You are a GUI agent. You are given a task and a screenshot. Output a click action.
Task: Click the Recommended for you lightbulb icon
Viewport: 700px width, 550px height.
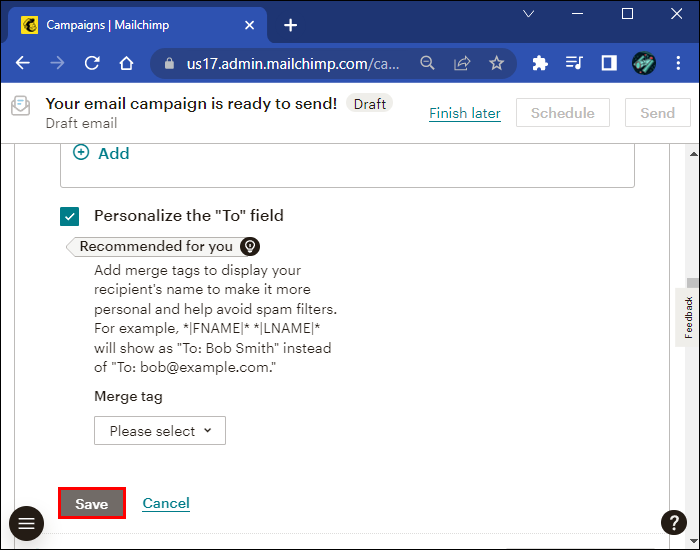250,246
